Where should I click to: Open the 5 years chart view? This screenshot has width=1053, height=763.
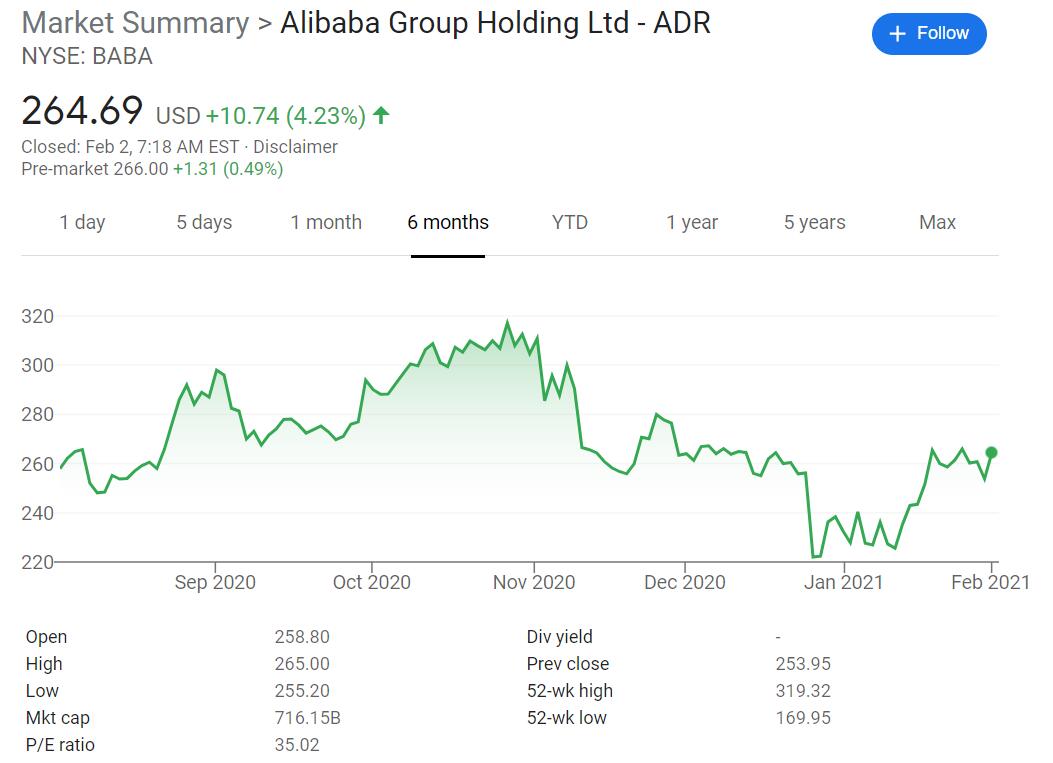[x=815, y=222]
